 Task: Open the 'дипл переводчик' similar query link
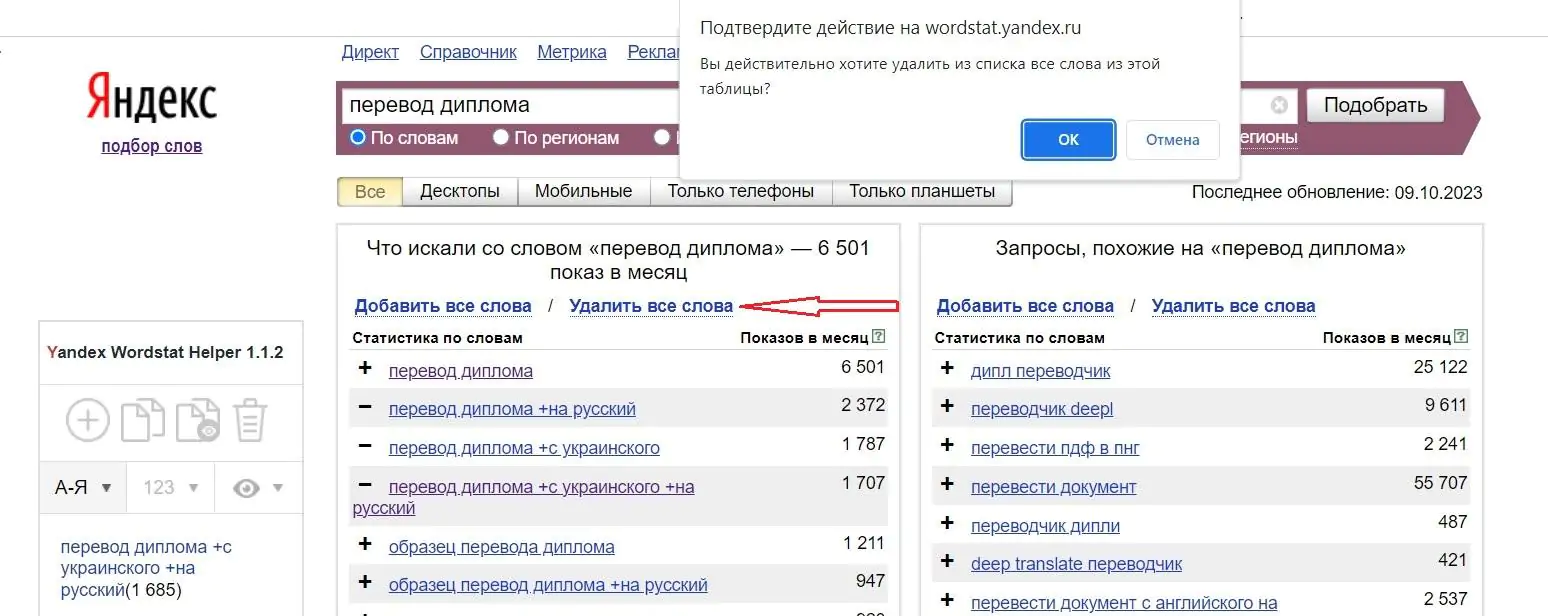point(1041,371)
